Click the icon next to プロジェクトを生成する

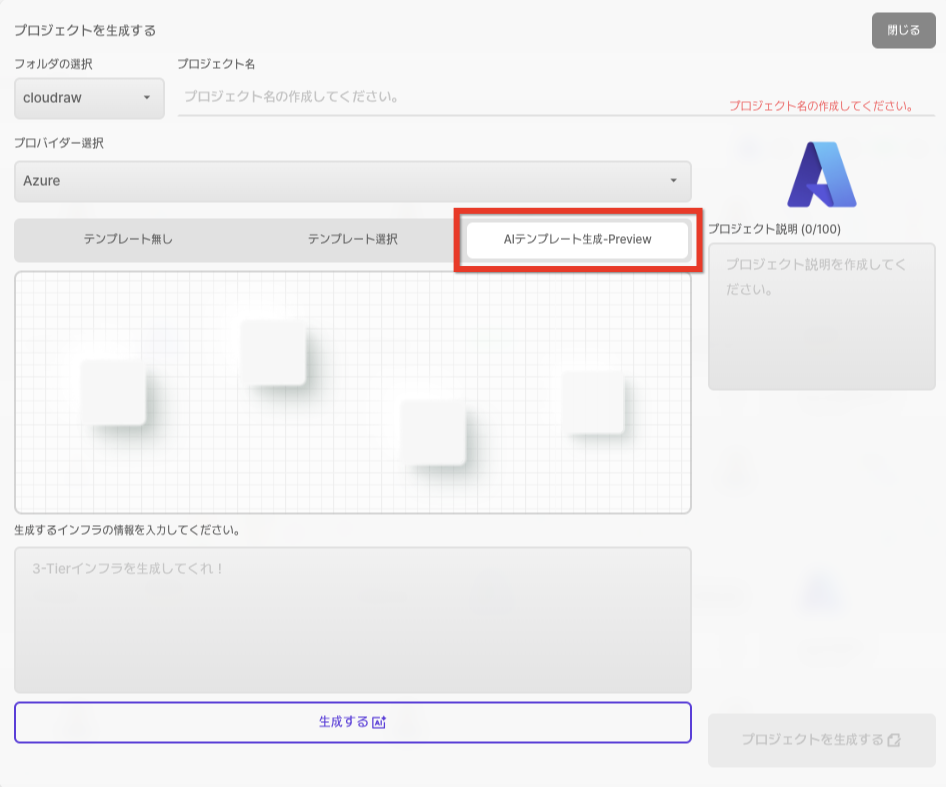[x=894, y=740]
